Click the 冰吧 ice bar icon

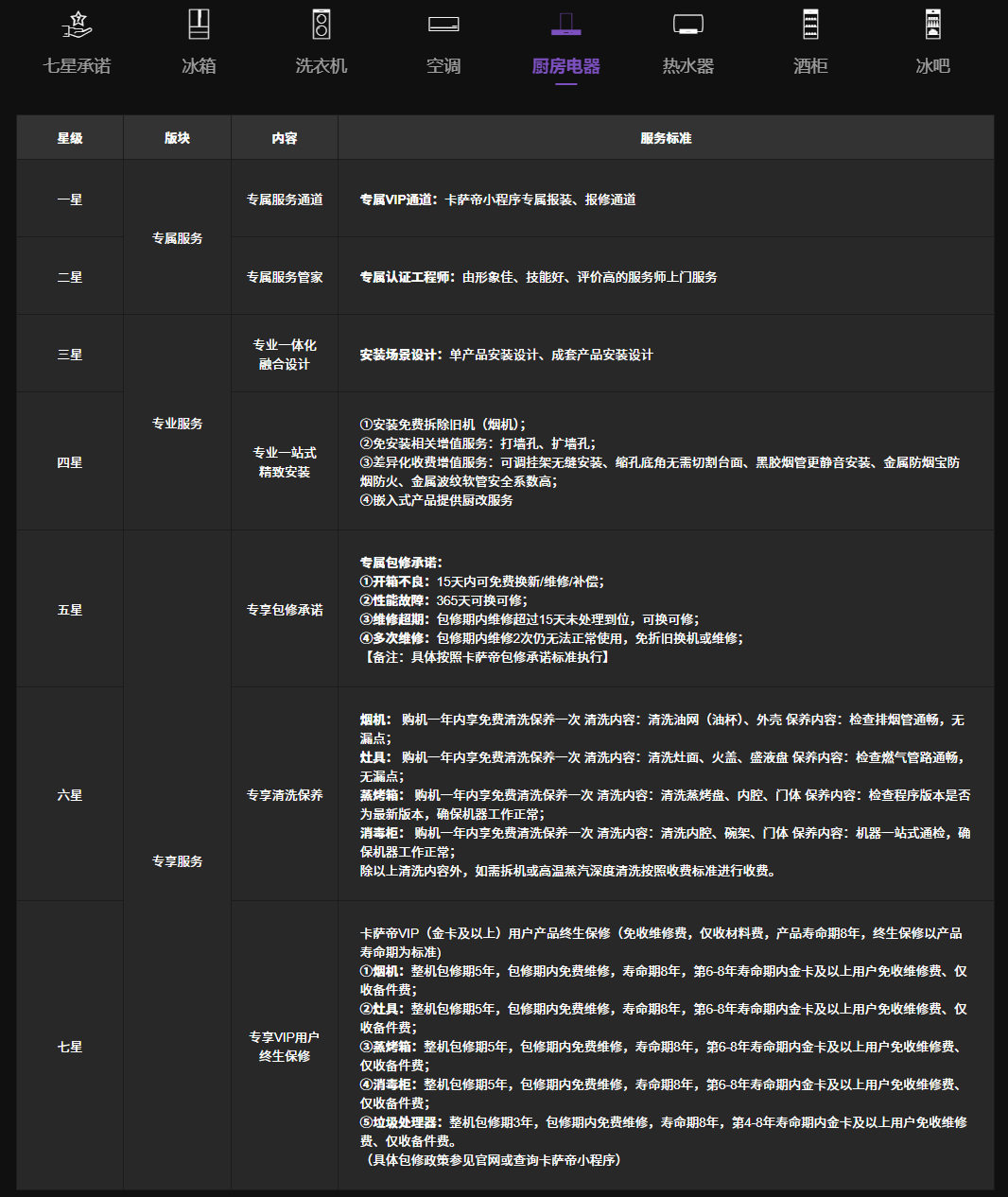(x=932, y=25)
